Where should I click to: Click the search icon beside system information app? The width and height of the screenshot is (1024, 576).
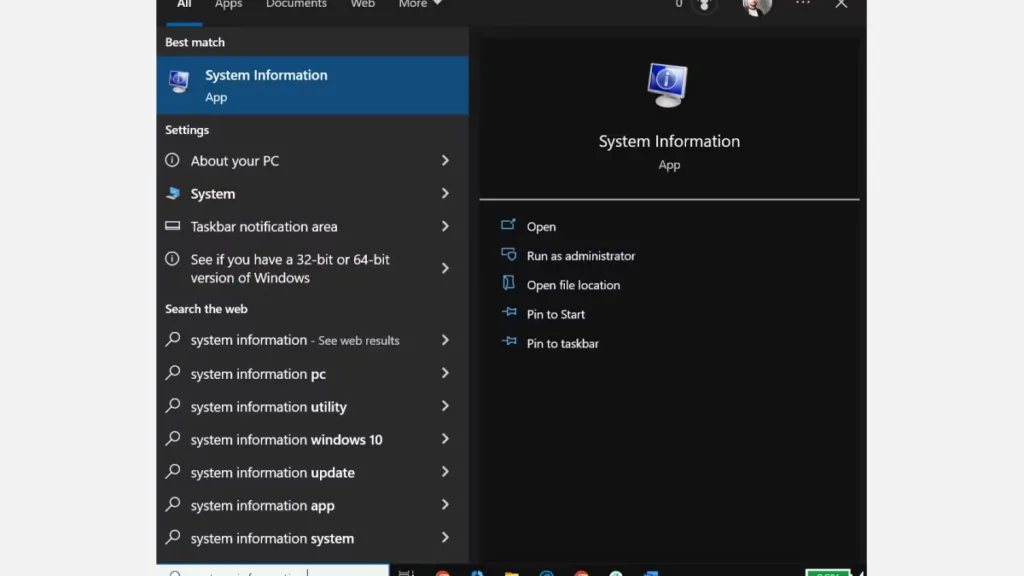click(172, 504)
